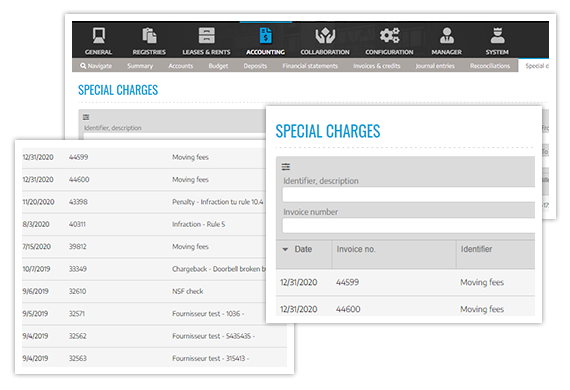Go to the Reconciliations tab
Image resolution: width=570 pixels, height=390 pixels.
490,66
